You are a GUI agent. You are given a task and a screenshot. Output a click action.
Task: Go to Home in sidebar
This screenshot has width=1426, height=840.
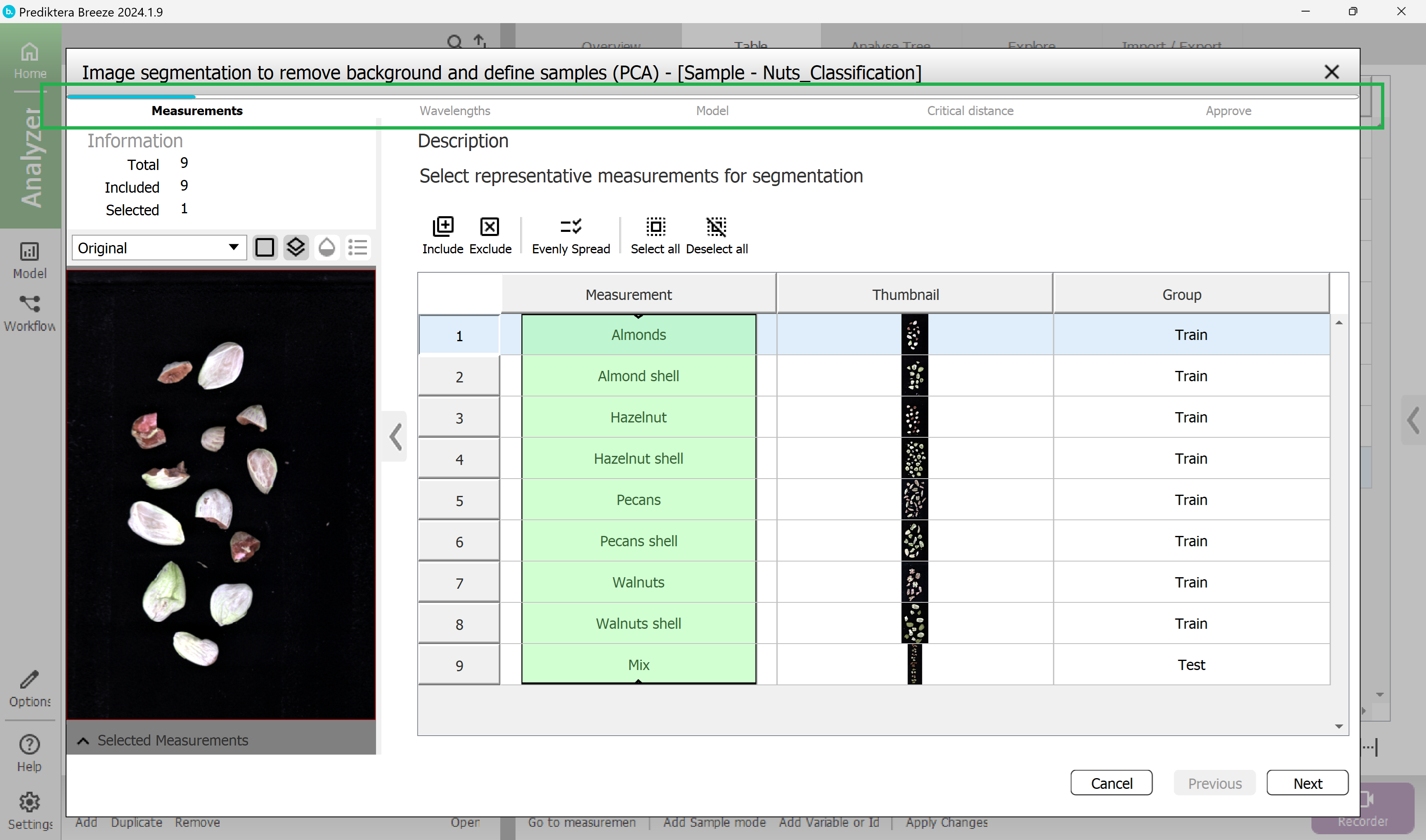(30, 61)
